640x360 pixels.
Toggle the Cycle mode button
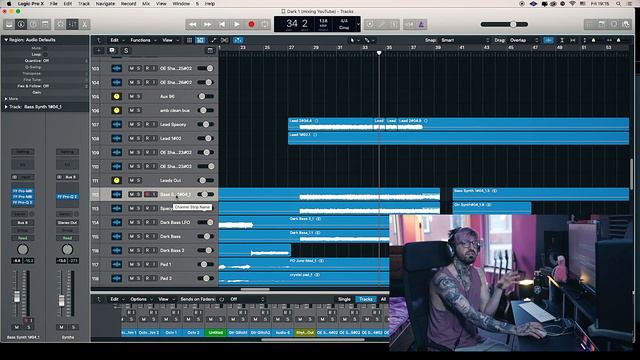(265, 24)
